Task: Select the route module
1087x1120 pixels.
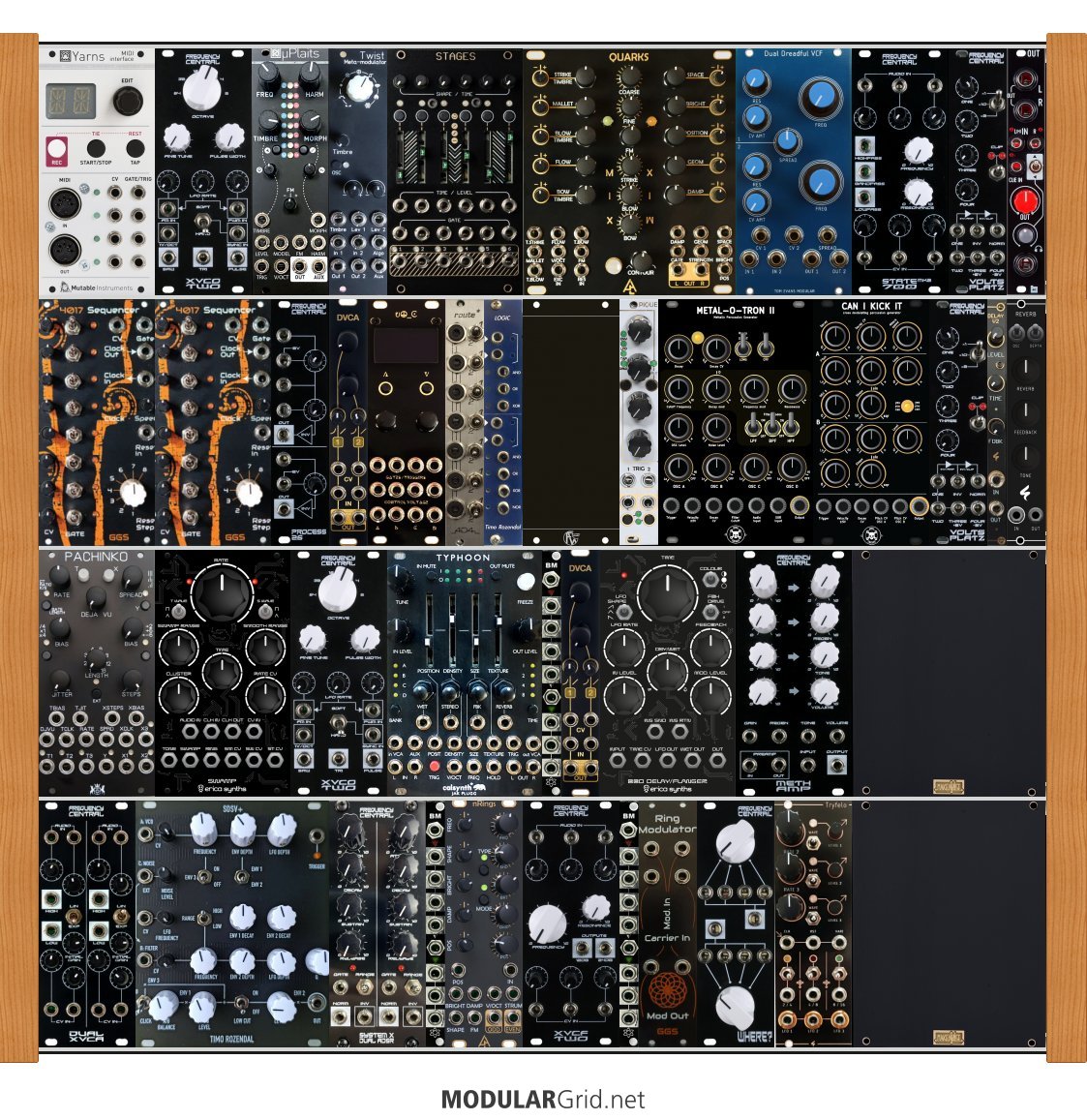Action: point(465,422)
